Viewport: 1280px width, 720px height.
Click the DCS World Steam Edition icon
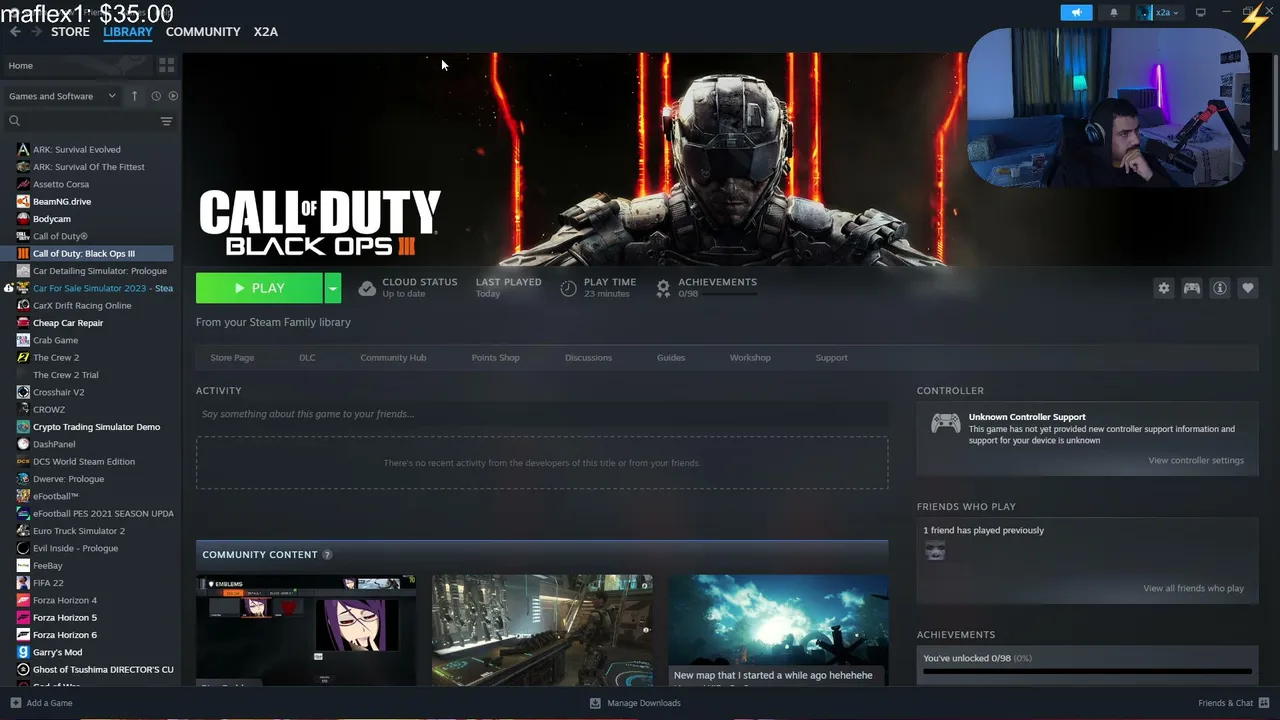tap(23, 462)
